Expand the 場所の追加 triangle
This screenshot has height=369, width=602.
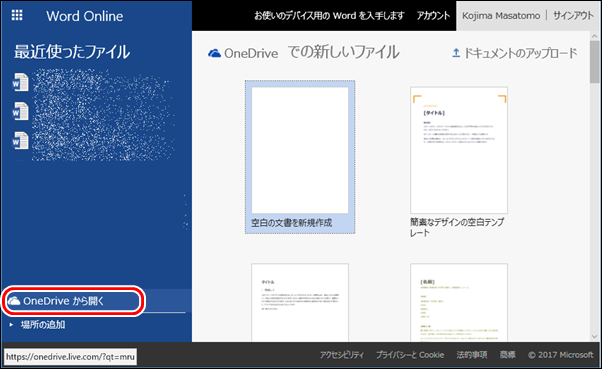[x=11, y=324]
